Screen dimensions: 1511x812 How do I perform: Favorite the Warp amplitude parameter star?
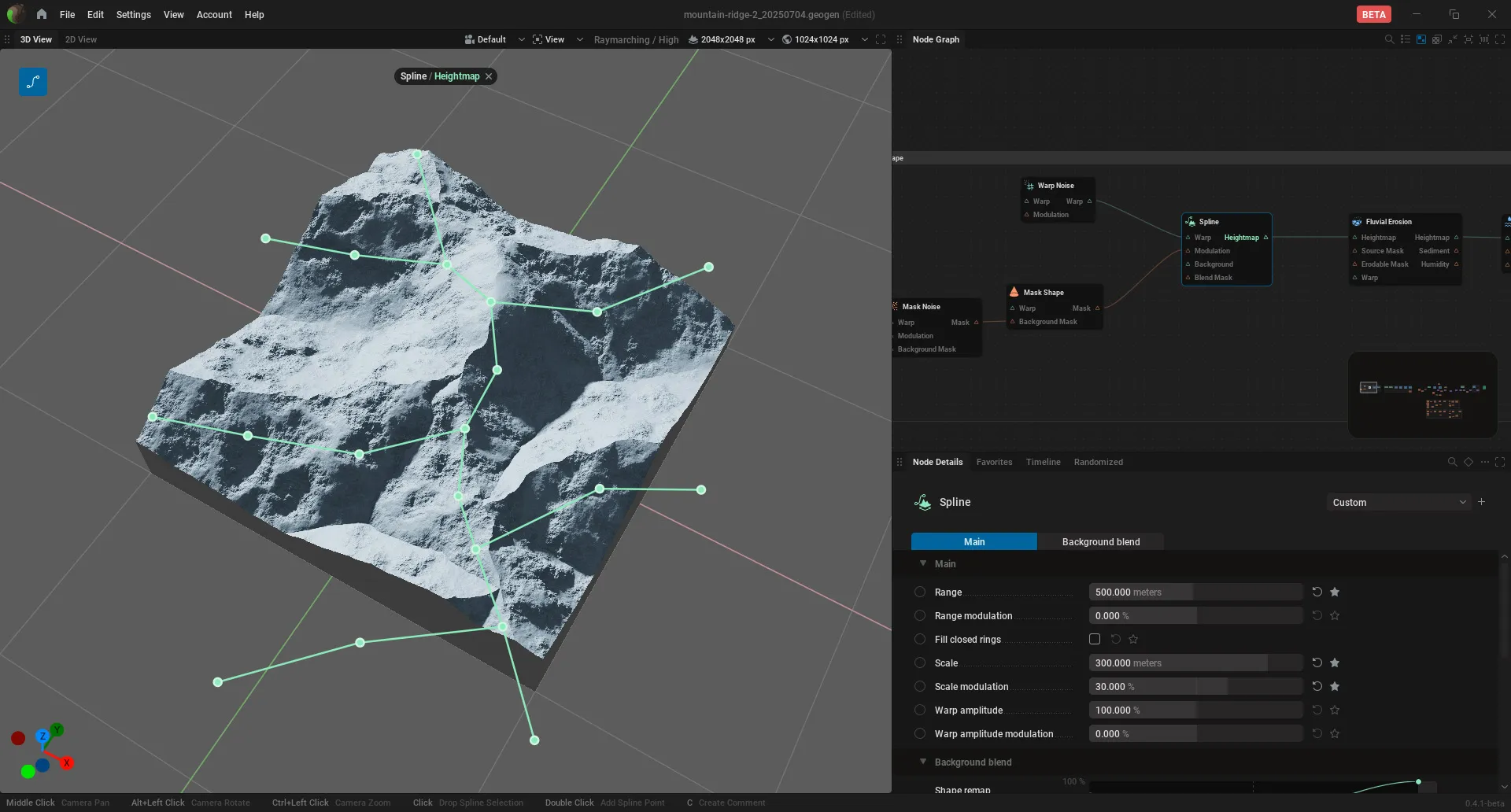(1335, 710)
